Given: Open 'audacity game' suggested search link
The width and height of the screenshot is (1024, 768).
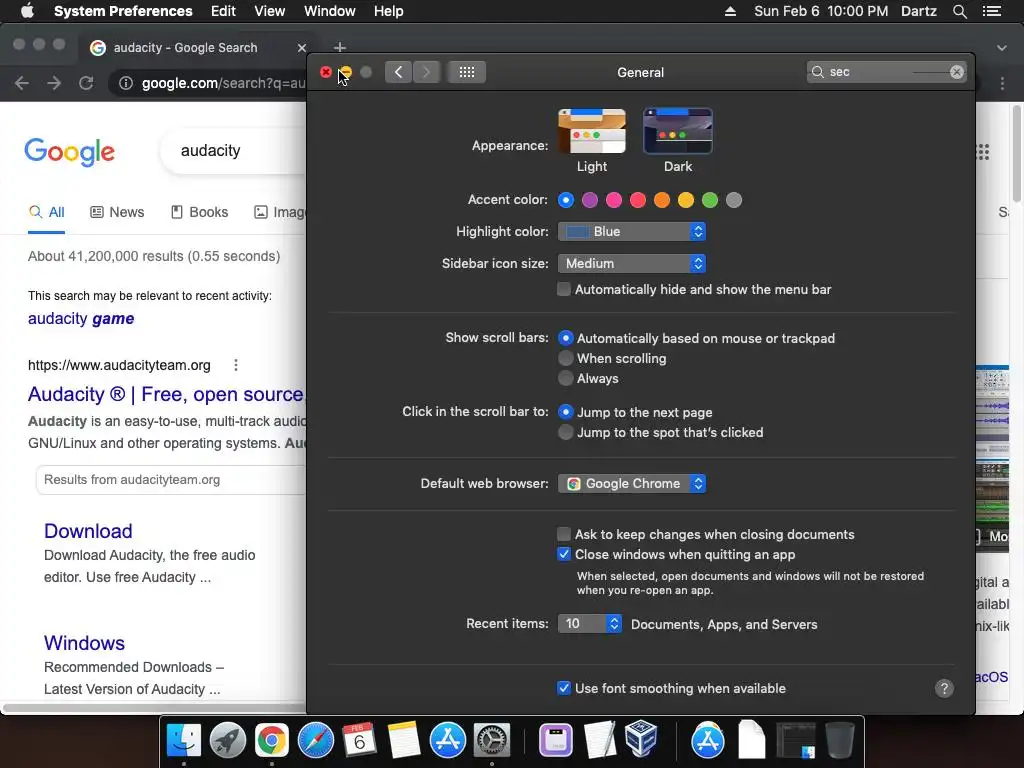Looking at the screenshot, I should (81, 319).
